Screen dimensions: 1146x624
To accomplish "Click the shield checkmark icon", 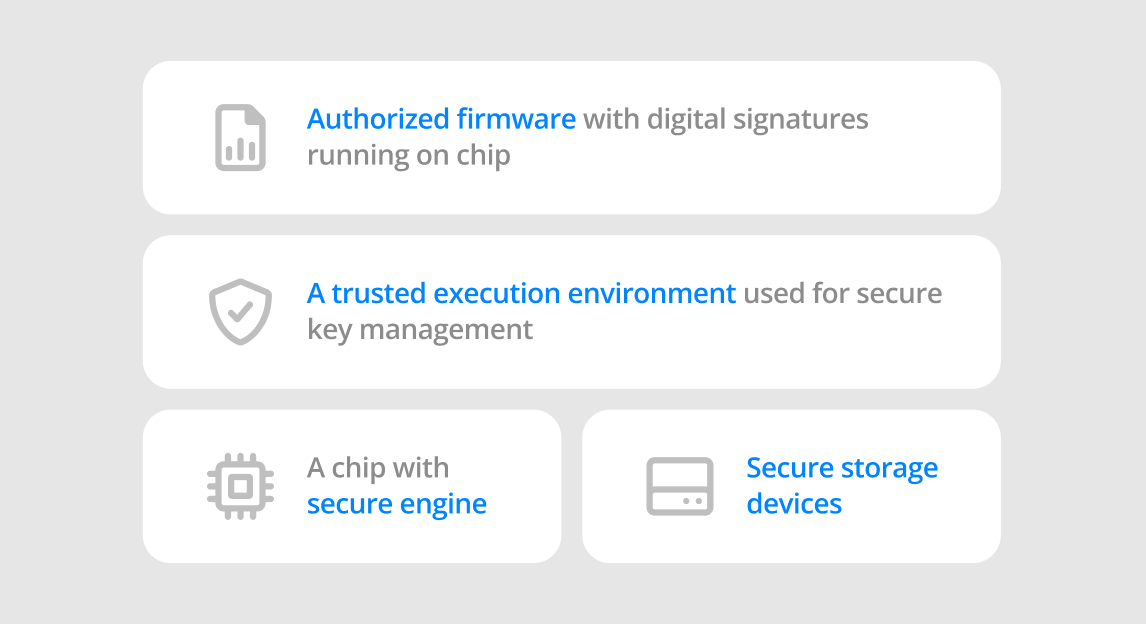I will [x=240, y=312].
